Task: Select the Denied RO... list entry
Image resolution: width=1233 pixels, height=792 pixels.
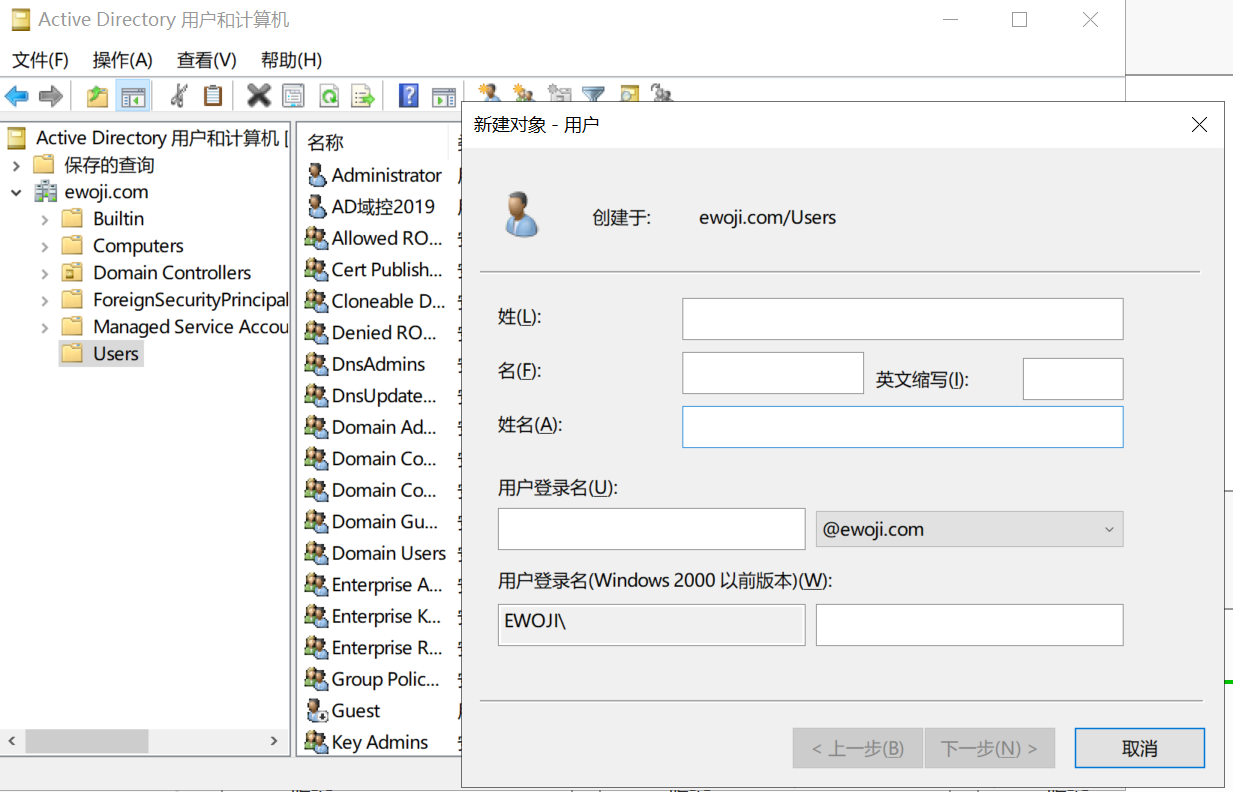Action: [370, 333]
